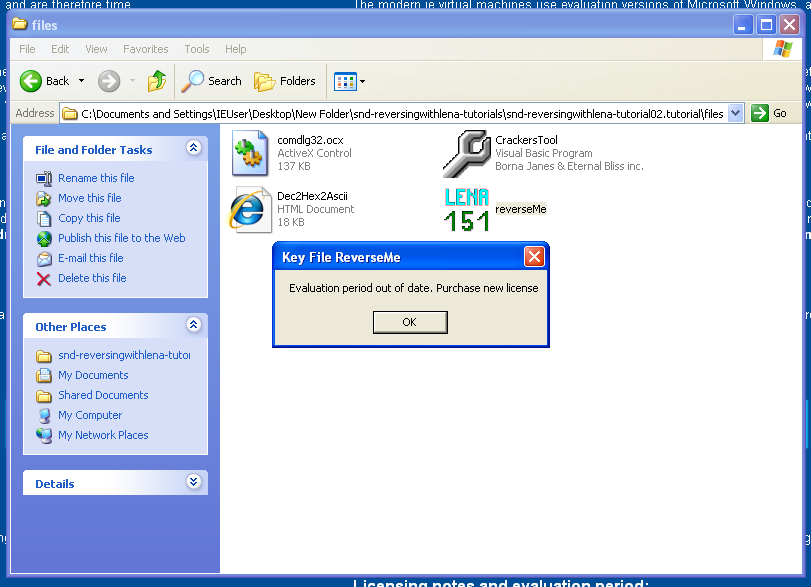Click the CrackersTool file name

(x=527, y=140)
